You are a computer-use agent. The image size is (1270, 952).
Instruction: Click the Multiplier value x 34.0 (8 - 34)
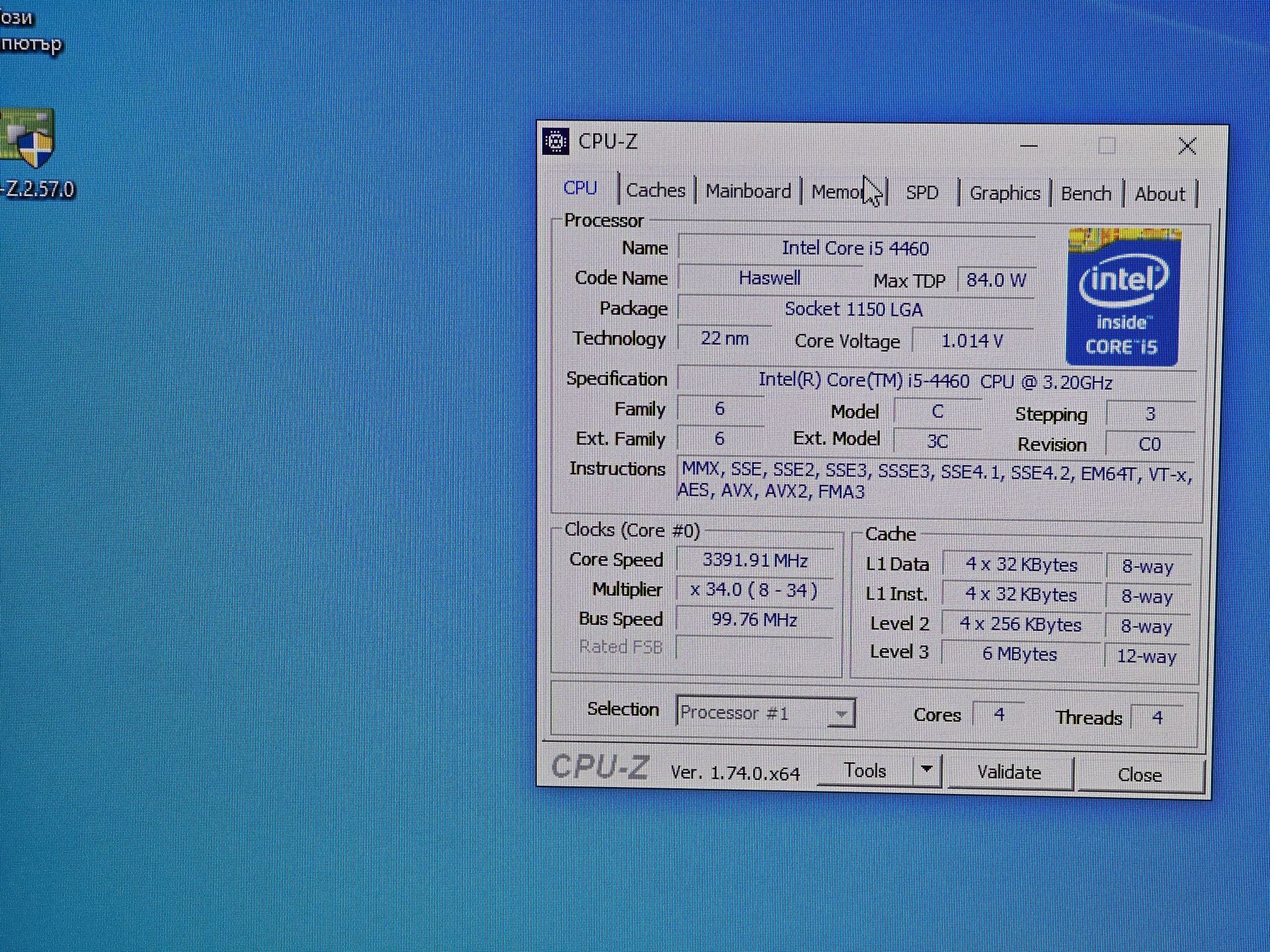(x=754, y=590)
